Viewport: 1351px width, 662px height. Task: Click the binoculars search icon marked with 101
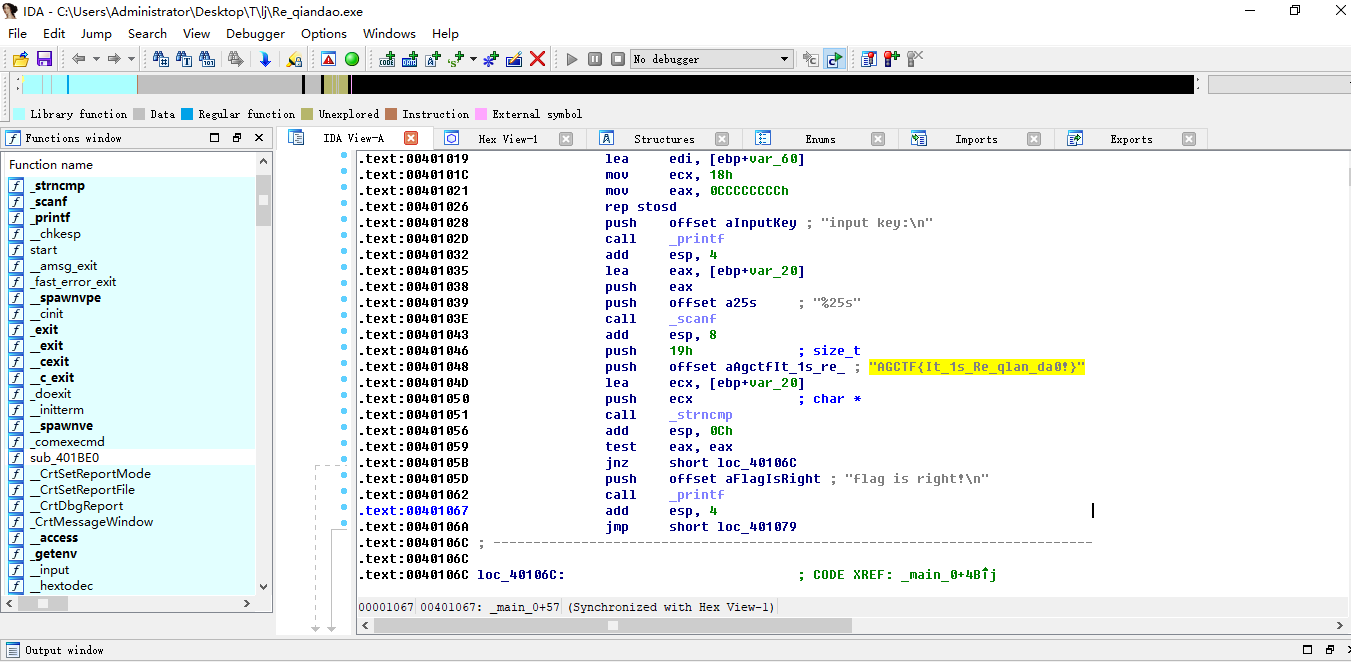(x=207, y=59)
